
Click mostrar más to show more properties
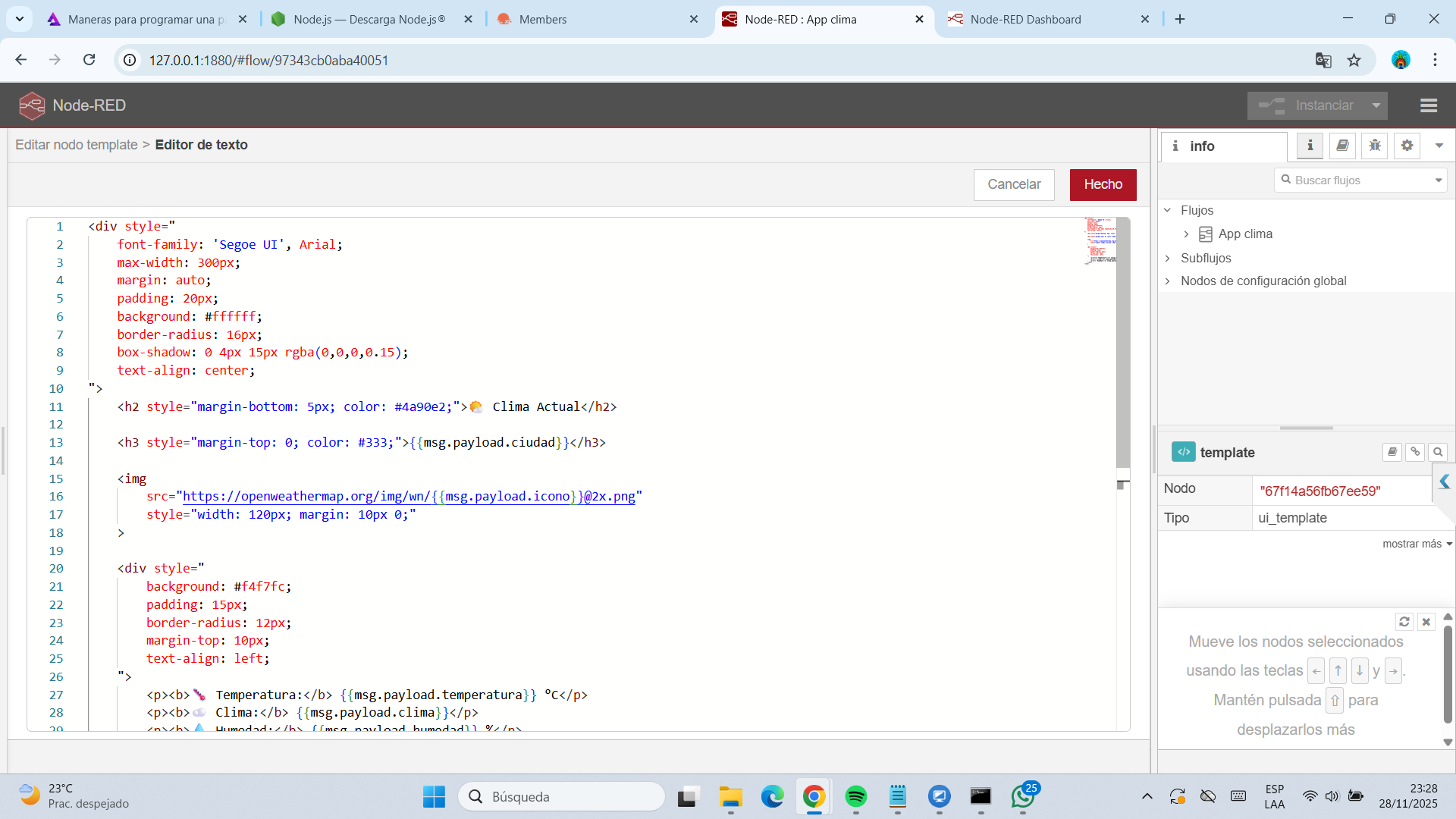pos(1417,544)
